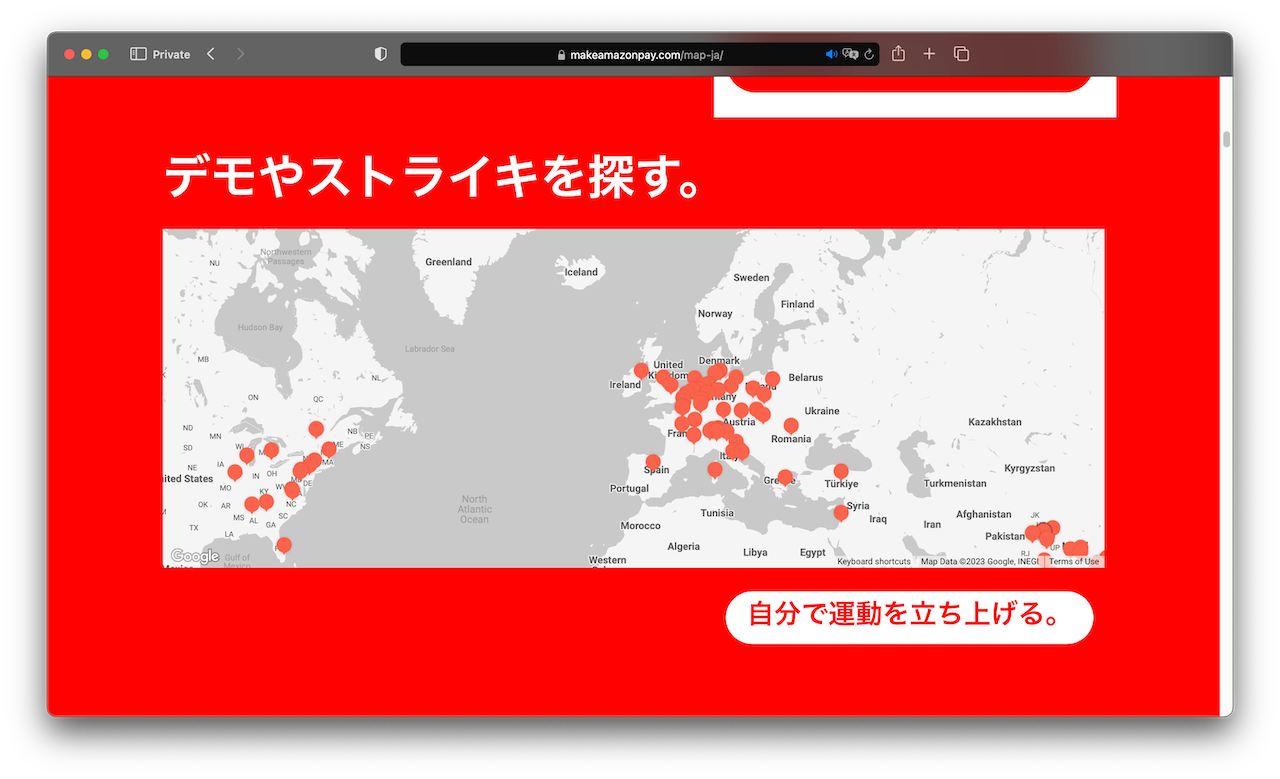Click the Egypt label on the map
The image size is (1280, 779).
pyautogui.click(x=813, y=552)
